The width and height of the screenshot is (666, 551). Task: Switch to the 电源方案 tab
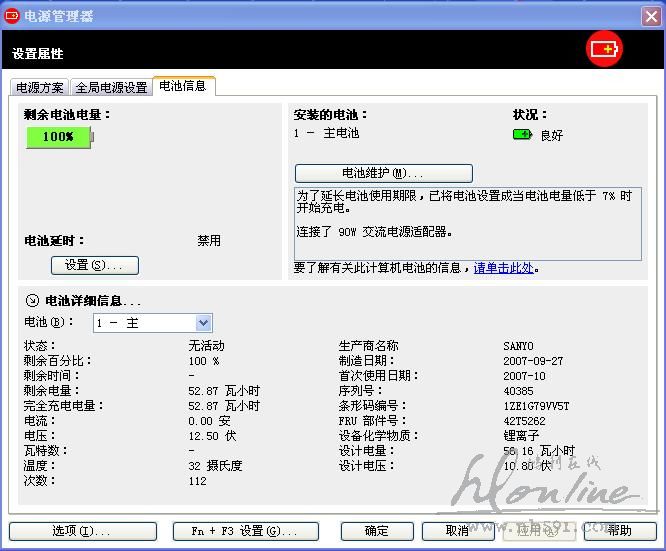pyautogui.click(x=41, y=88)
